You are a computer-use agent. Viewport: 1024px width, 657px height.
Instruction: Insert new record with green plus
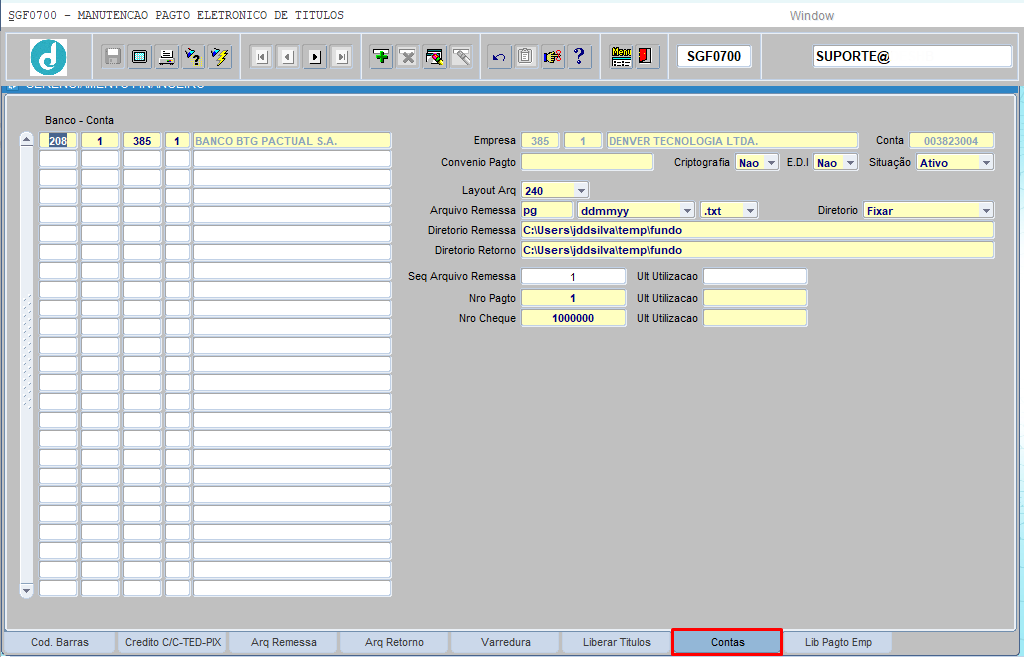tap(381, 57)
